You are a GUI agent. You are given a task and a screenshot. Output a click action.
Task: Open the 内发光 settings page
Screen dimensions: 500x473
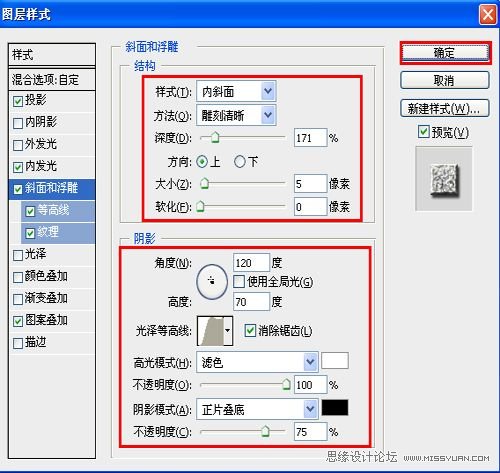[x=41, y=166]
